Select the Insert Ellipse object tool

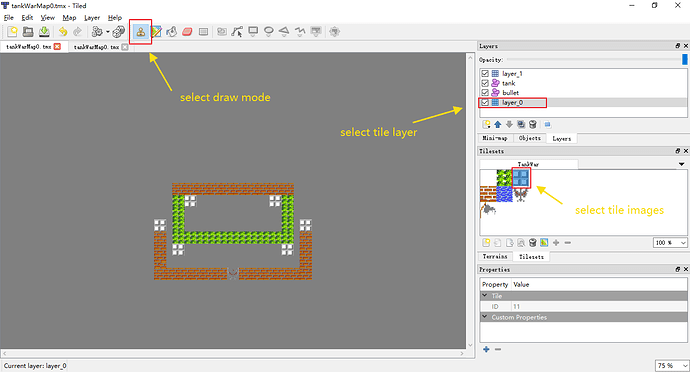pos(268,31)
